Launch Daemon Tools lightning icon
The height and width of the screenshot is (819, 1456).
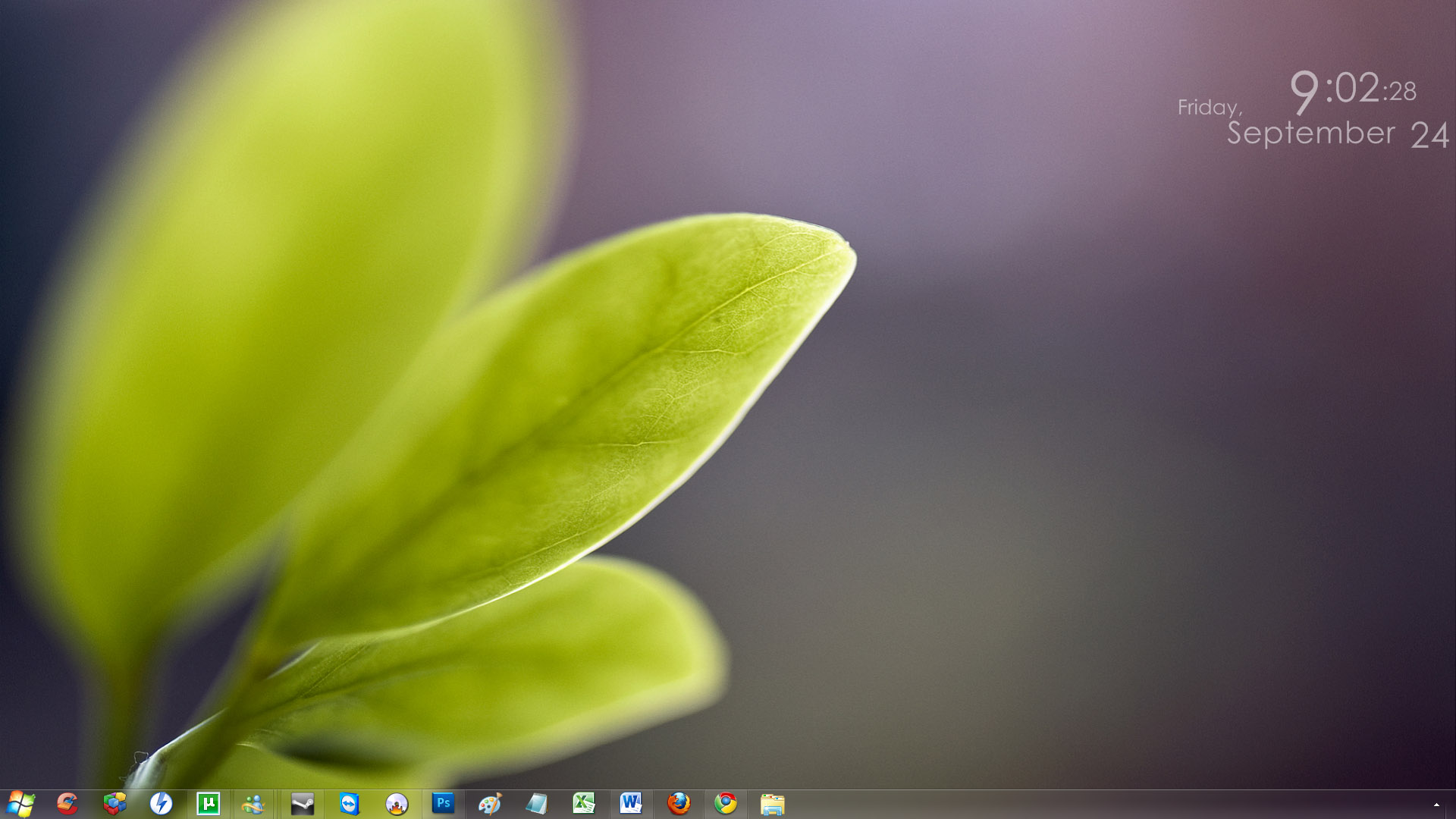click(x=162, y=803)
